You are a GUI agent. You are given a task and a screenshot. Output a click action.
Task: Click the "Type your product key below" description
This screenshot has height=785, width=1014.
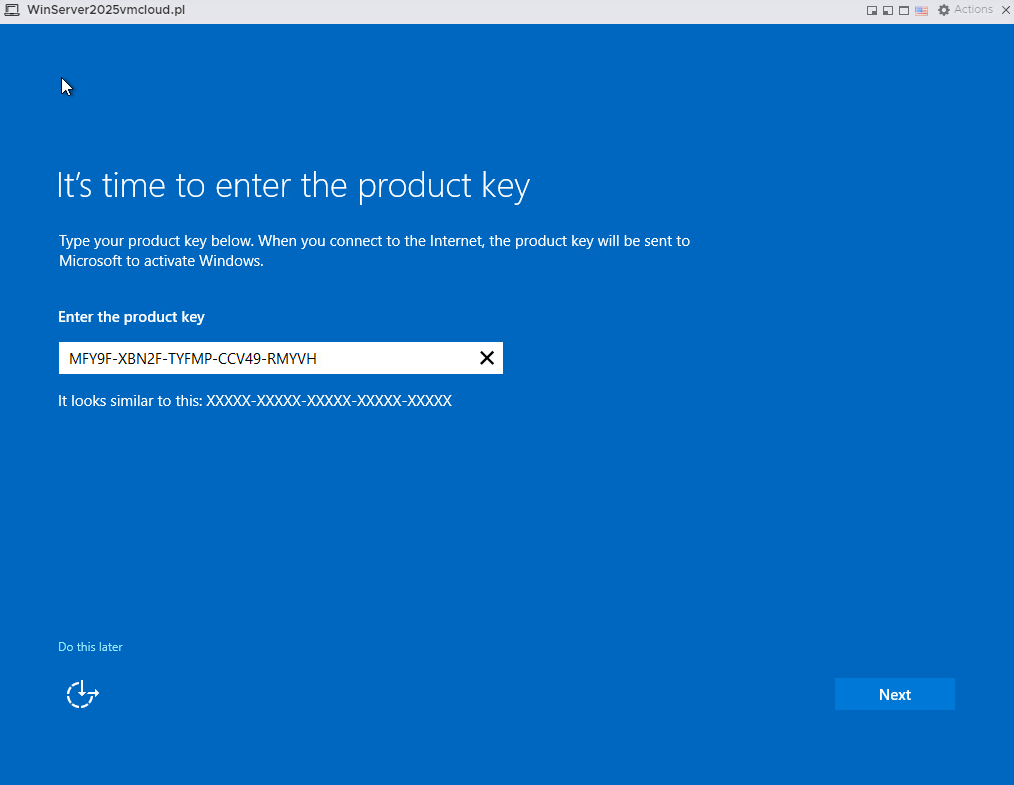(x=374, y=251)
